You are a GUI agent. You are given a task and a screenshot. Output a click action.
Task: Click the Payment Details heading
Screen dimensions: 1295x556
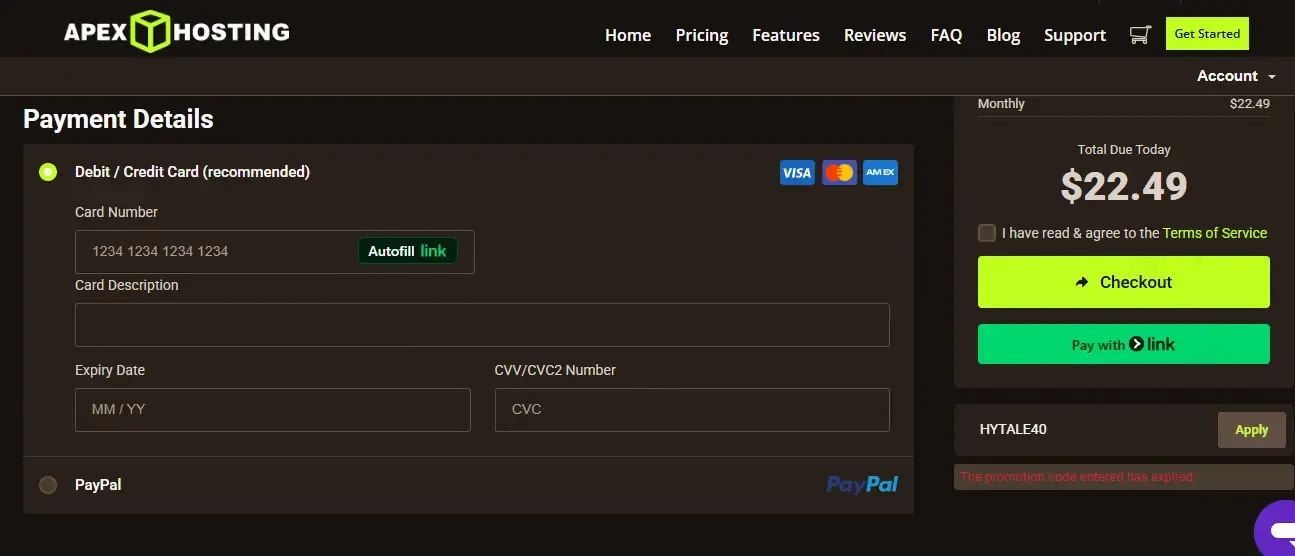point(118,119)
